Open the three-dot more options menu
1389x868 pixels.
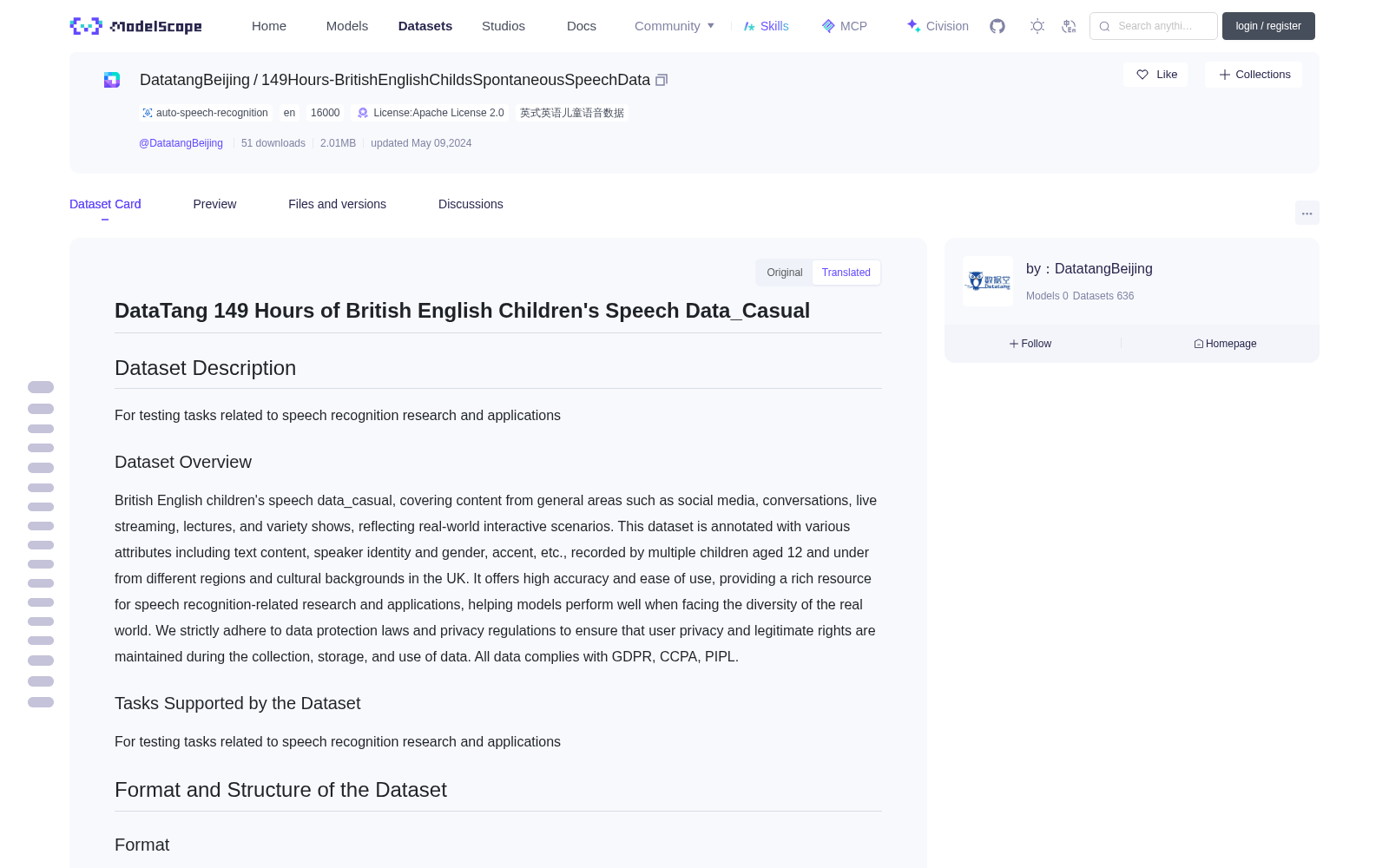coord(1307,213)
